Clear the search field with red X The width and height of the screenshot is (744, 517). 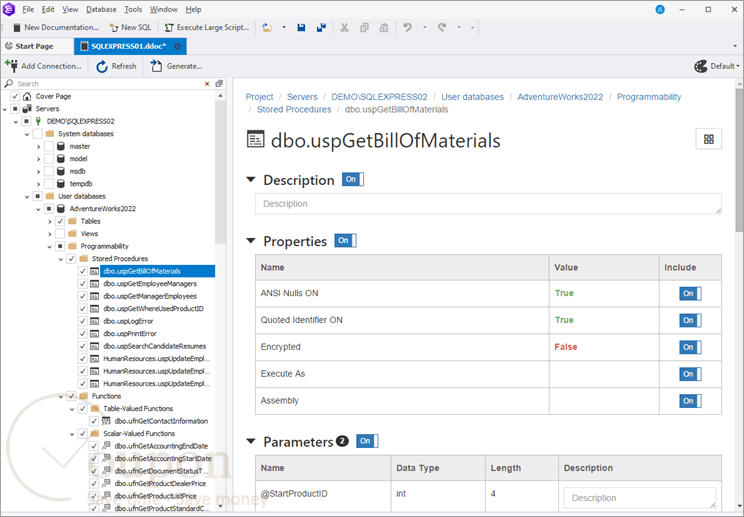tap(207, 83)
